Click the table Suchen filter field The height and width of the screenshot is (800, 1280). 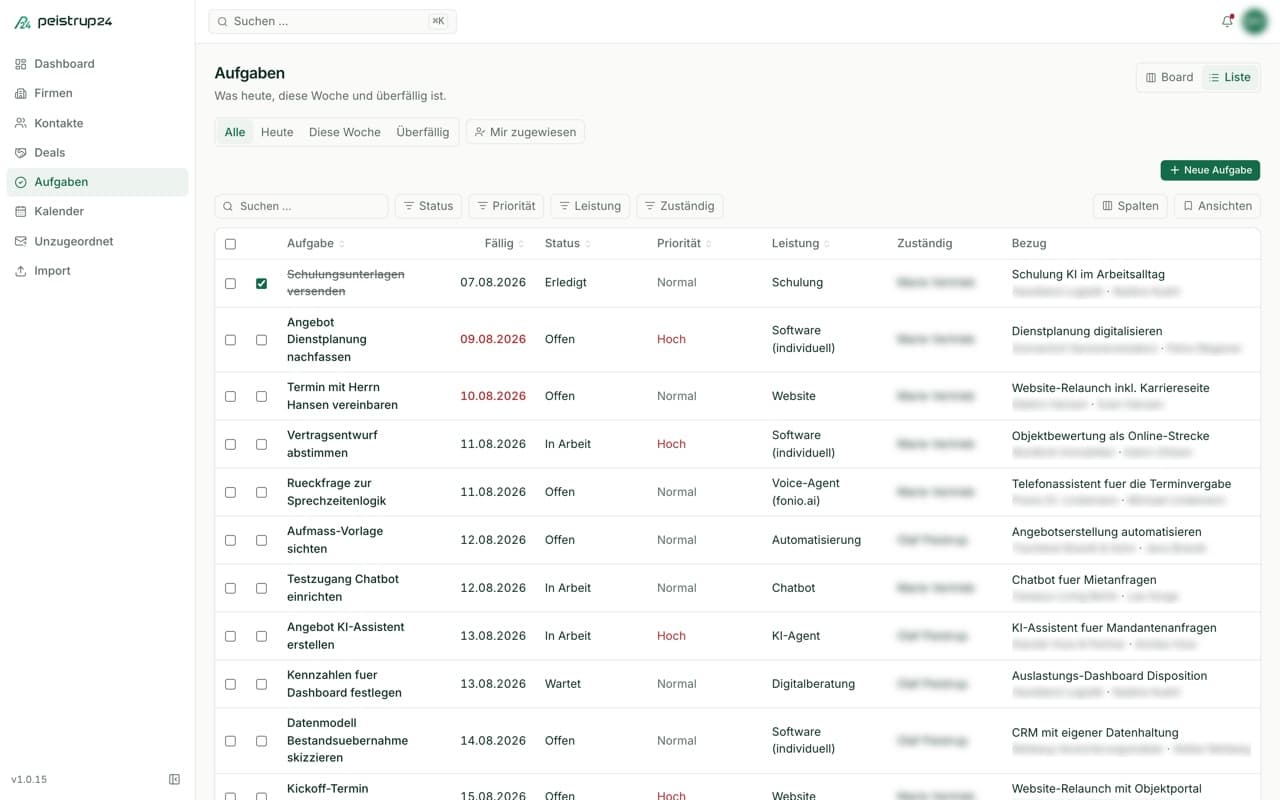point(301,206)
